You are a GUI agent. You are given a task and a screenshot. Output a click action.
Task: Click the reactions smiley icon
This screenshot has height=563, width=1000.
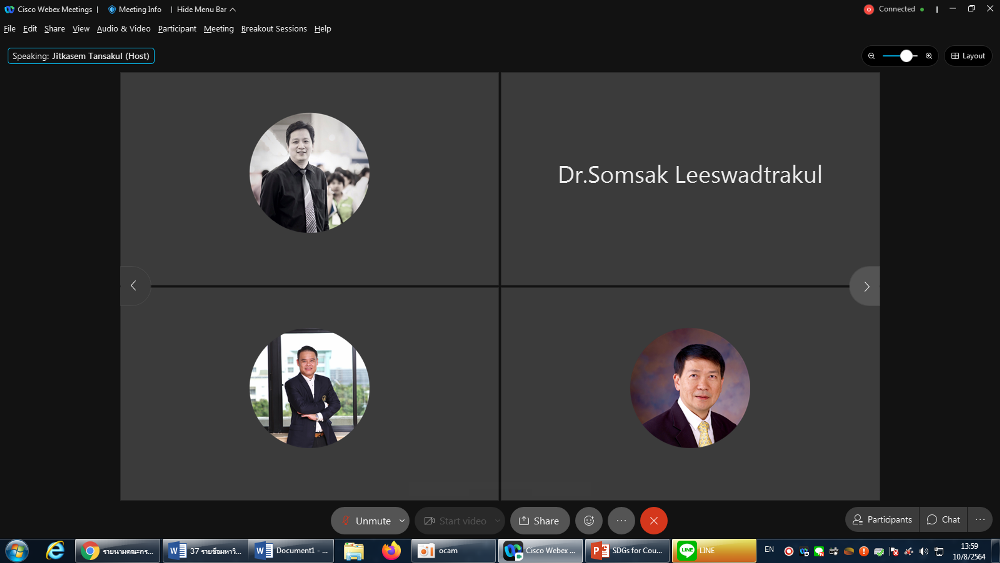(x=589, y=520)
